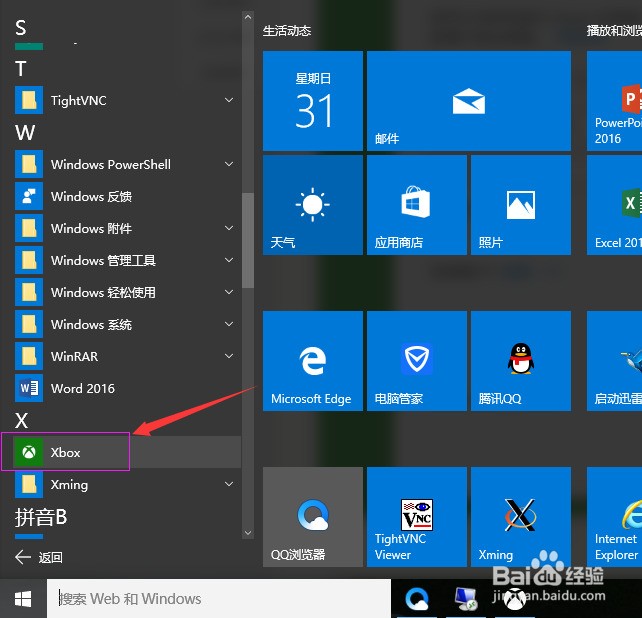The height and width of the screenshot is (618, 642).
Task: Open the QQ浏览器 tile
Action: [313, 517]
